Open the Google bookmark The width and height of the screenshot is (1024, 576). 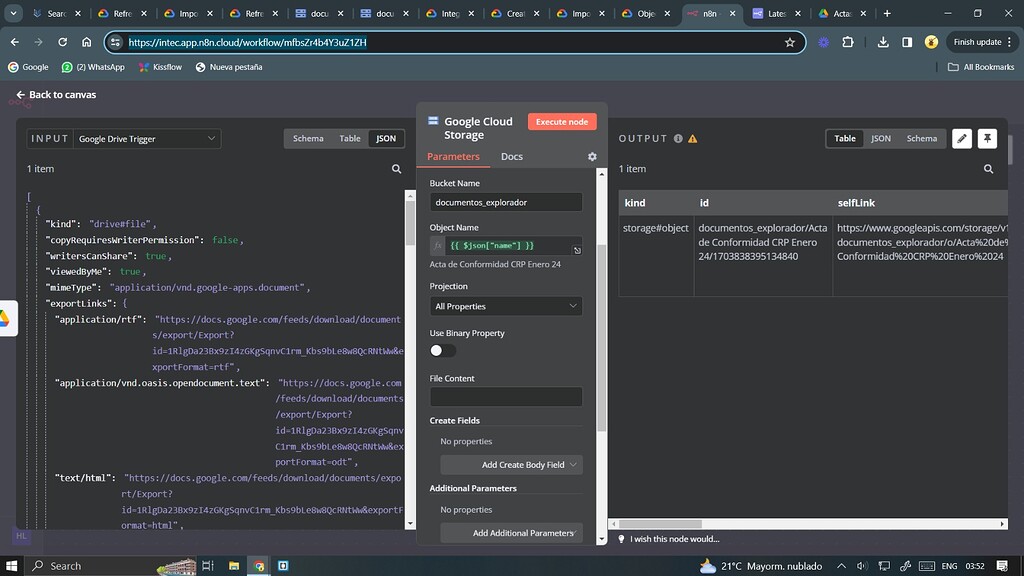pyautogui.click(x=28, y=67)
